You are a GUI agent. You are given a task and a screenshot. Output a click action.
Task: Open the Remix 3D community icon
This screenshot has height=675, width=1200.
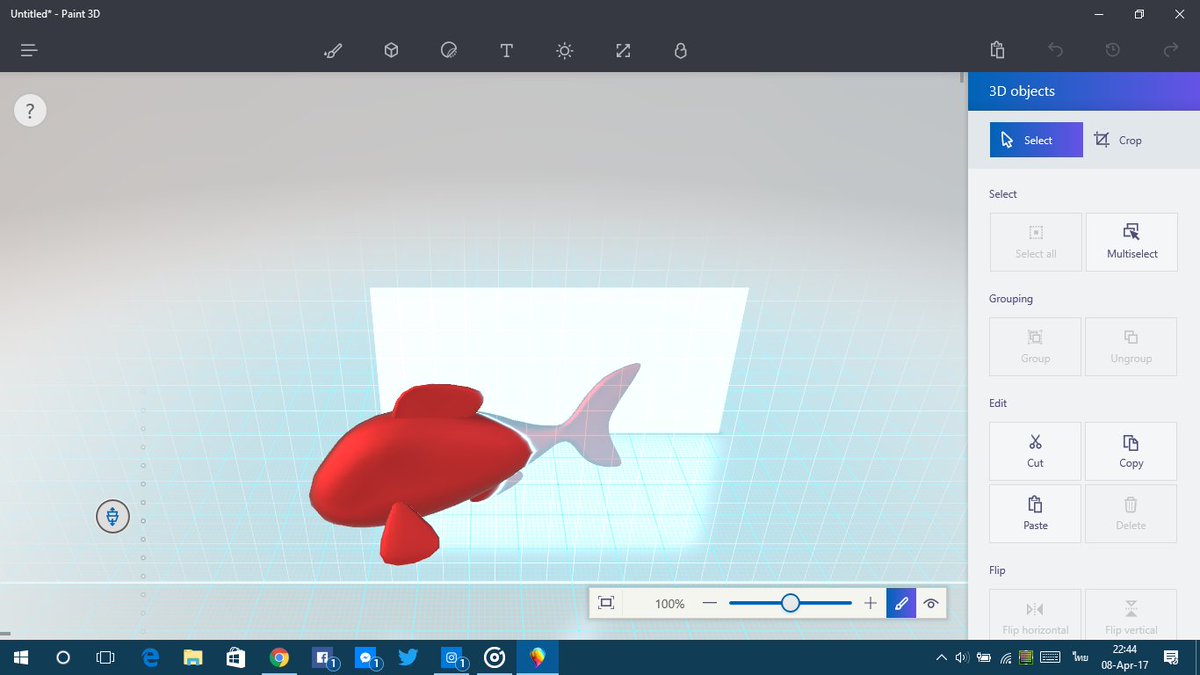(681, 51)
